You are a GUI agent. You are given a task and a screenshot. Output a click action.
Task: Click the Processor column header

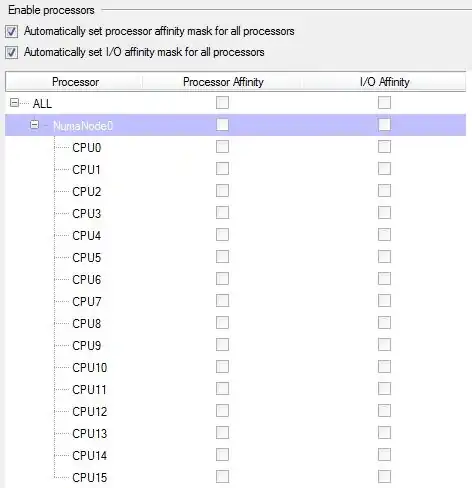click(74, 82)
